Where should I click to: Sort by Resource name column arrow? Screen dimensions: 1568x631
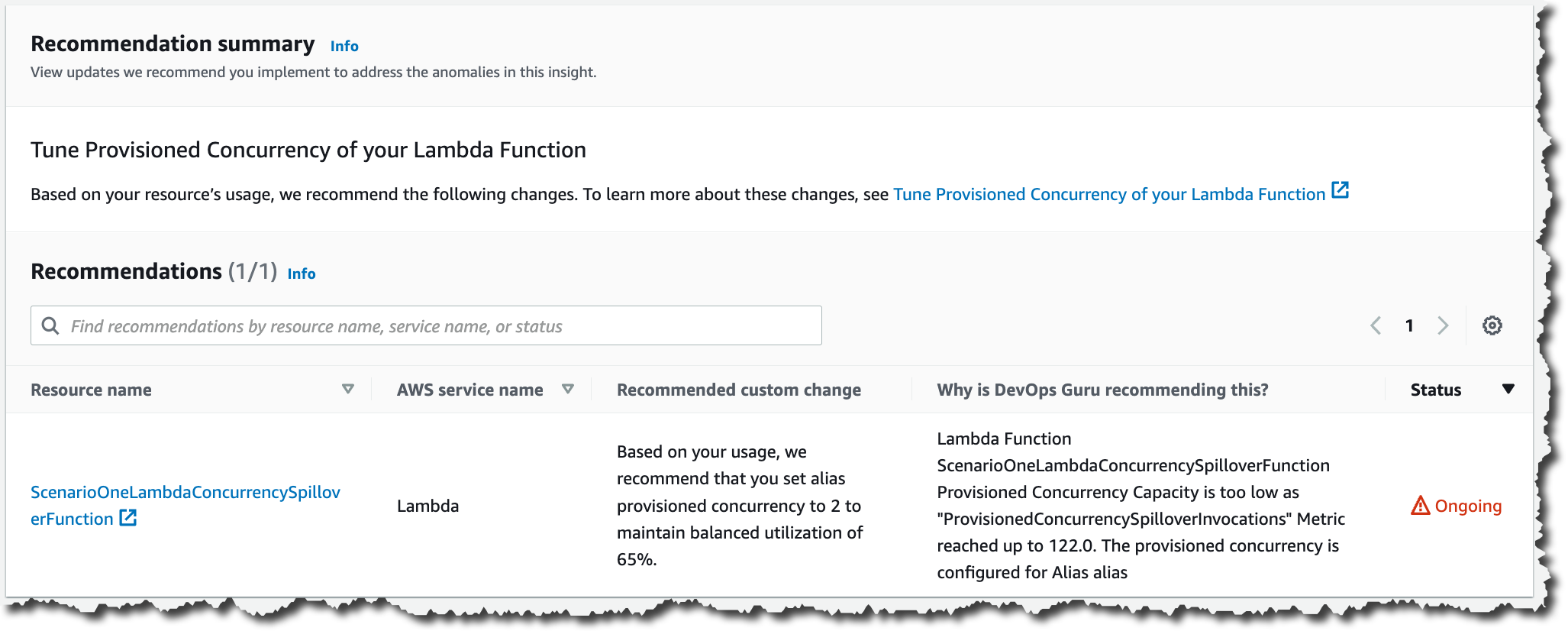coord(348,389)
